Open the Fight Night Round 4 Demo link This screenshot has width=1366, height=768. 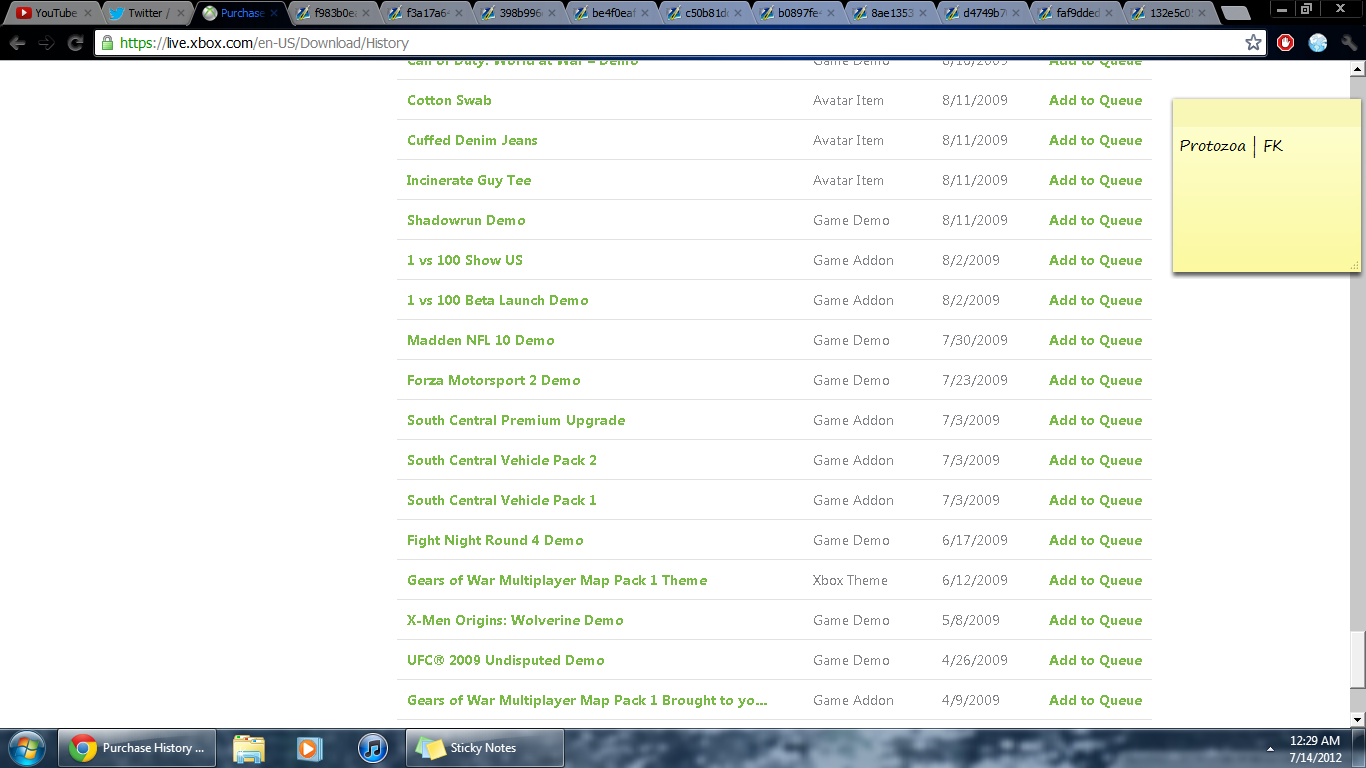495,540
